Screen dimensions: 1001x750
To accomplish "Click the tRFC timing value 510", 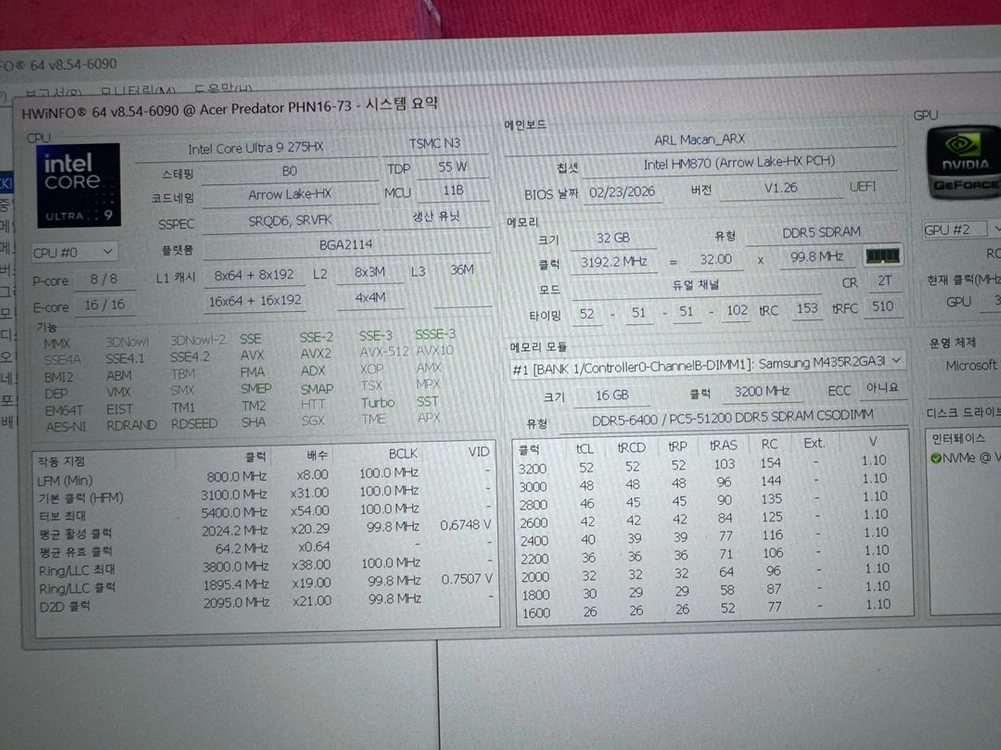I will pos(883,306).
